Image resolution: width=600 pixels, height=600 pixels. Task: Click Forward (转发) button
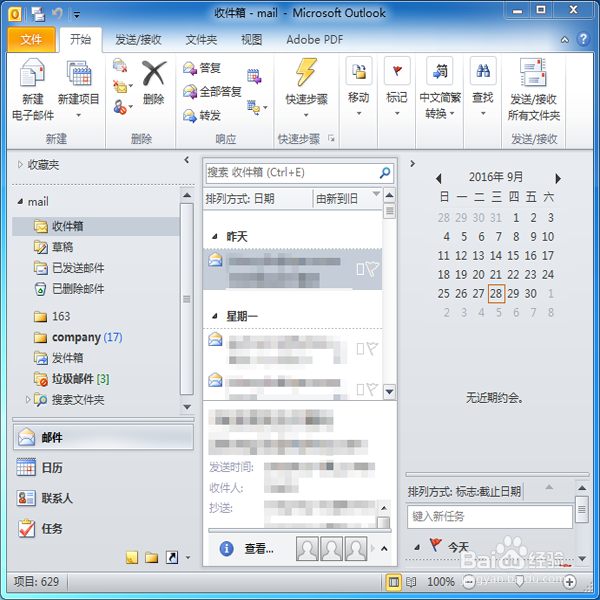(202, 115)
